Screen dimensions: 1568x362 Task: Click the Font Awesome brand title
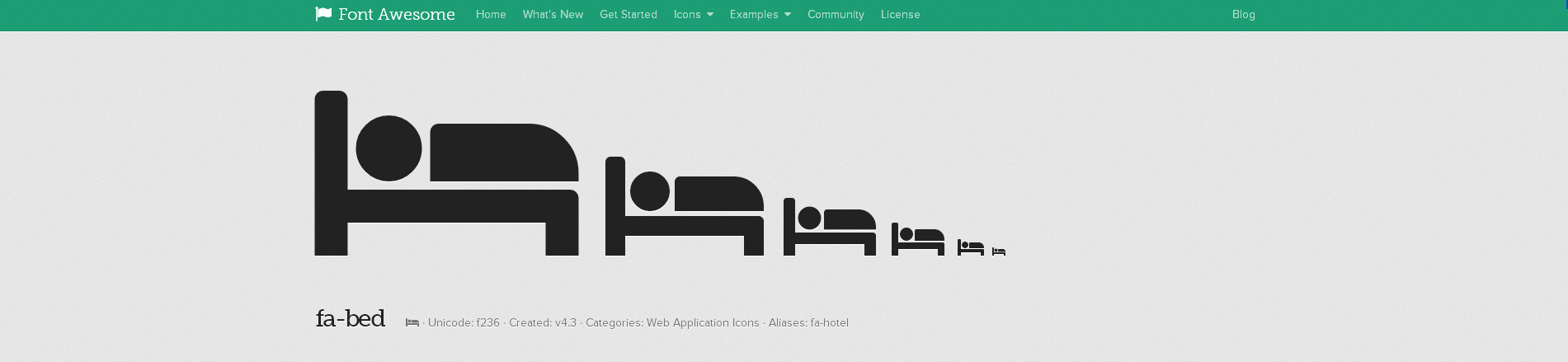click(x=397, y=14)
